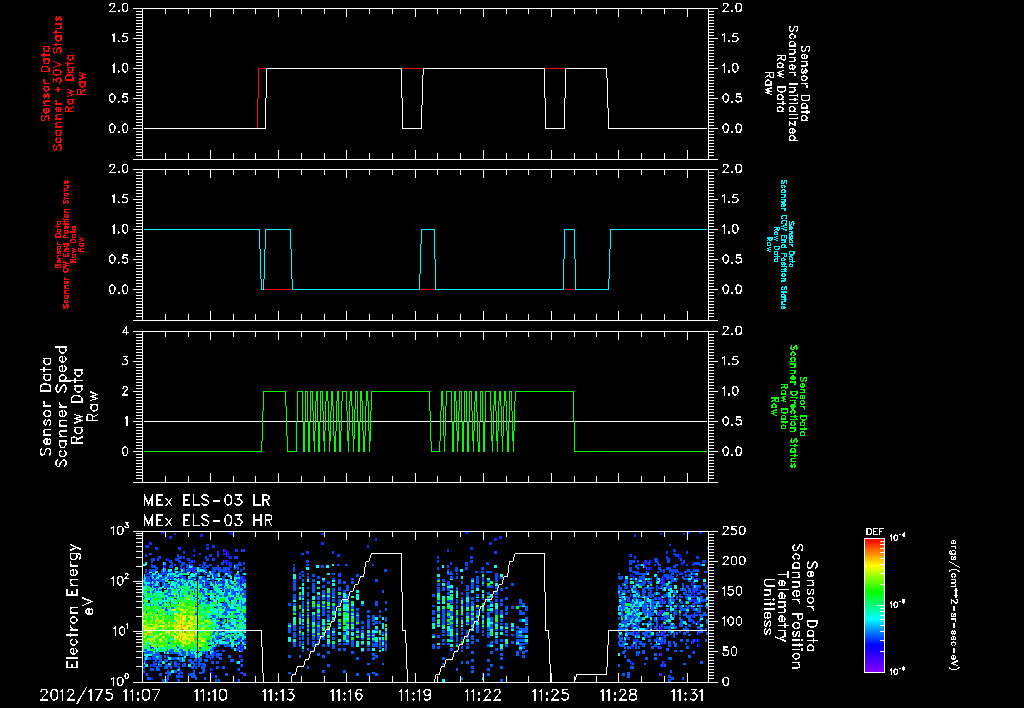Image resolution: width=1024 pixels, height=708 pixels.
Task: Click the 11:13 time axis label
Action: 279,695
